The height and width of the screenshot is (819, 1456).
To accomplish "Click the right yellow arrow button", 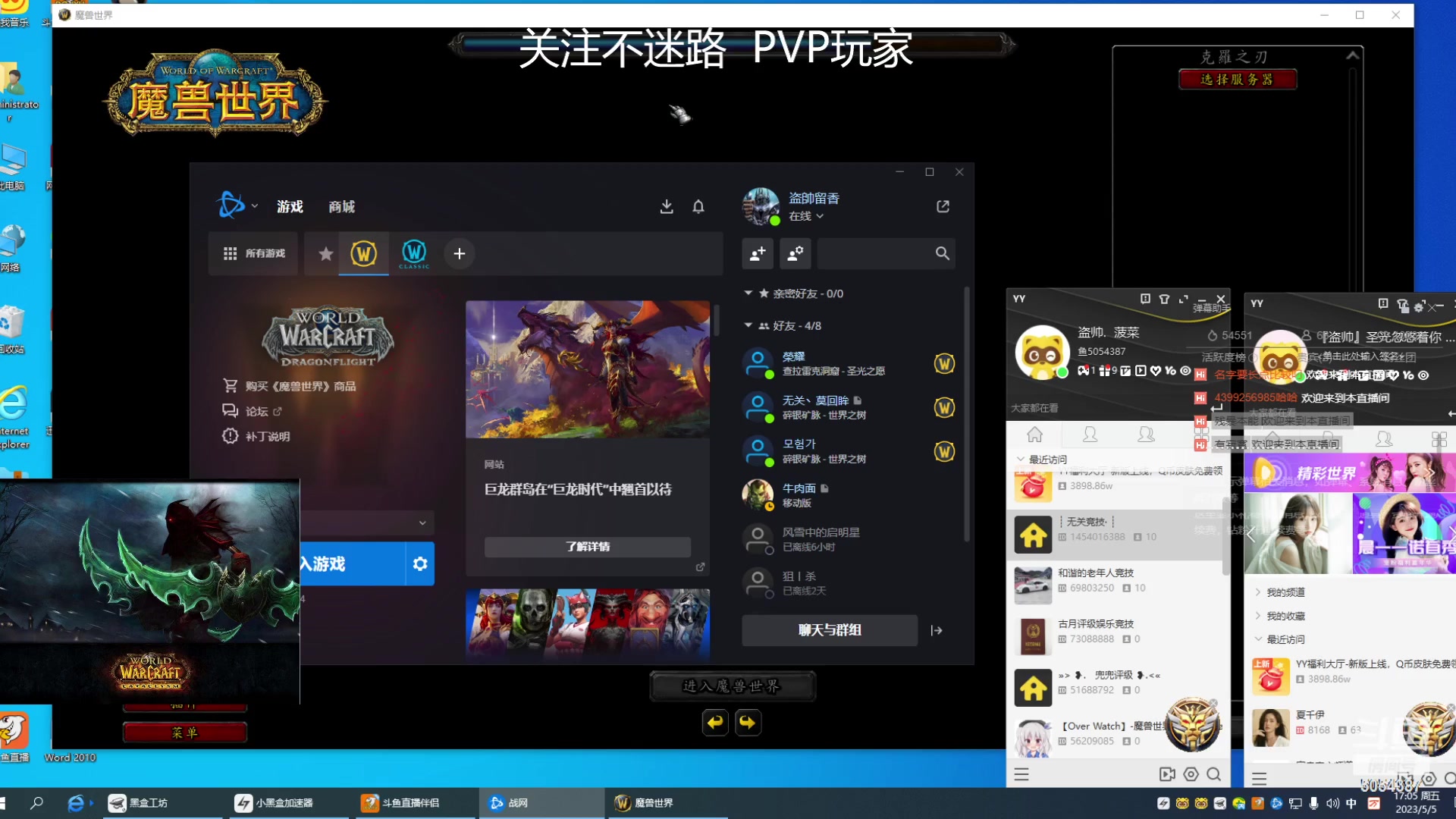I will click(747, 723).
